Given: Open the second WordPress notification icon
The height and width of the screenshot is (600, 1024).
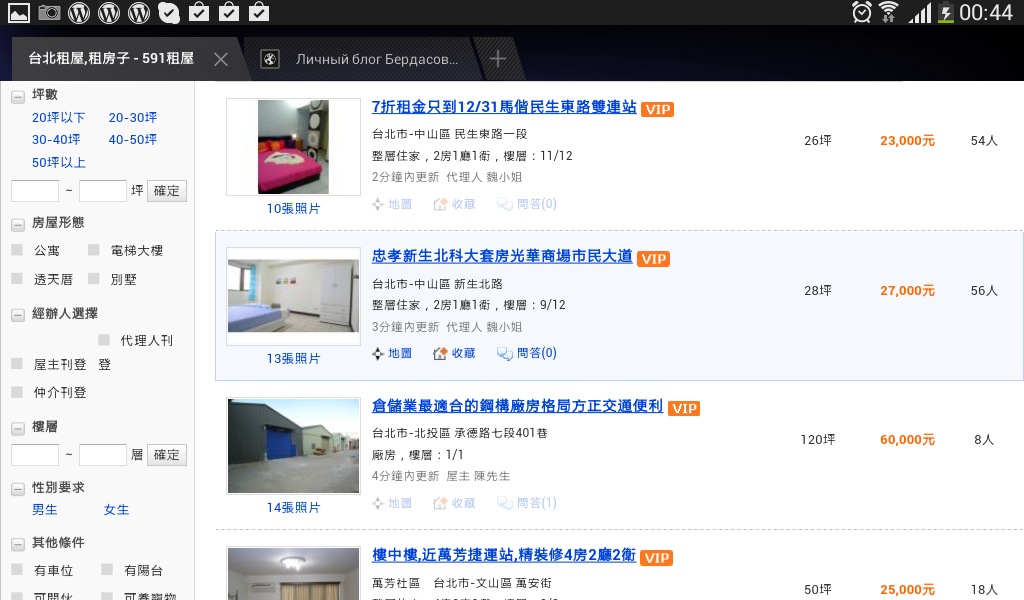Looking at the screenshot, I should click(x=109, y=12).
